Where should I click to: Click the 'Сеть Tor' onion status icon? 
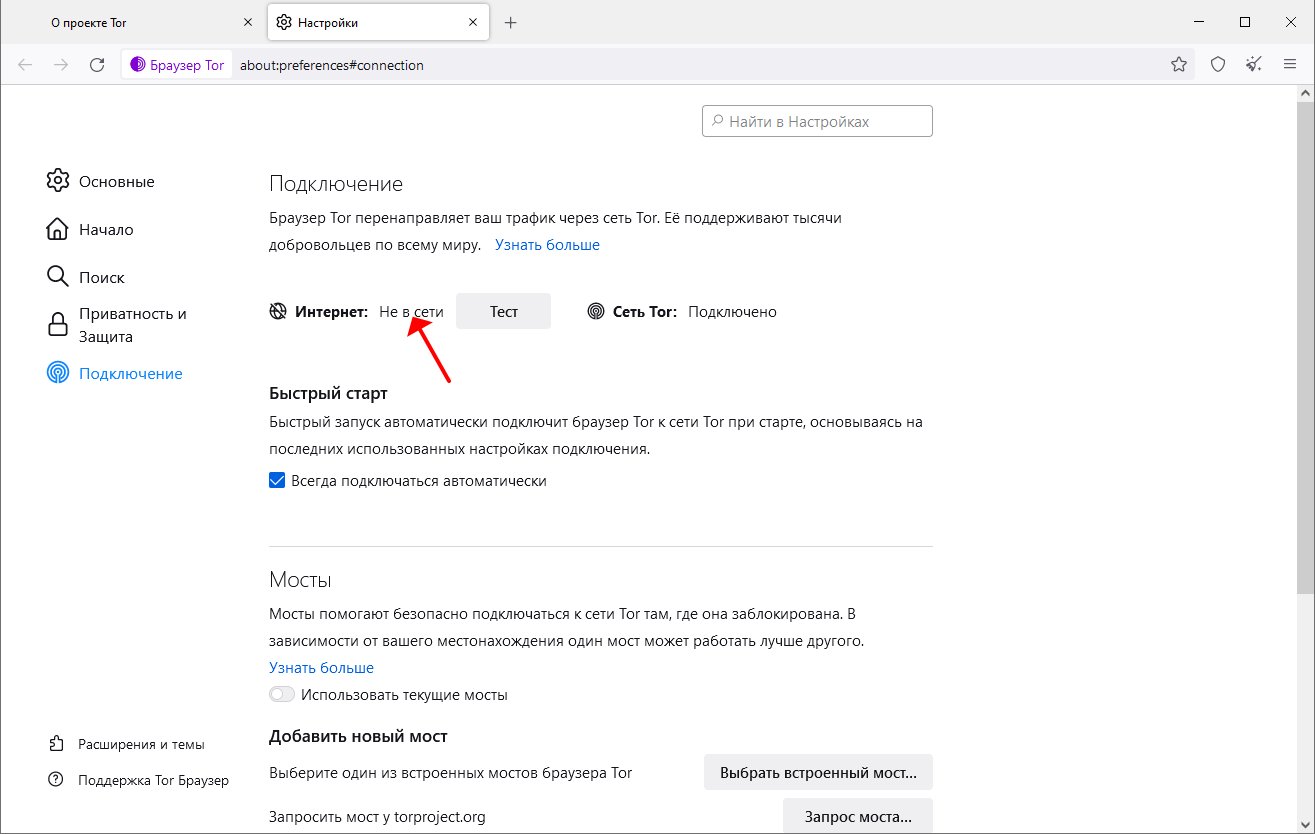(x=596, y=311)
